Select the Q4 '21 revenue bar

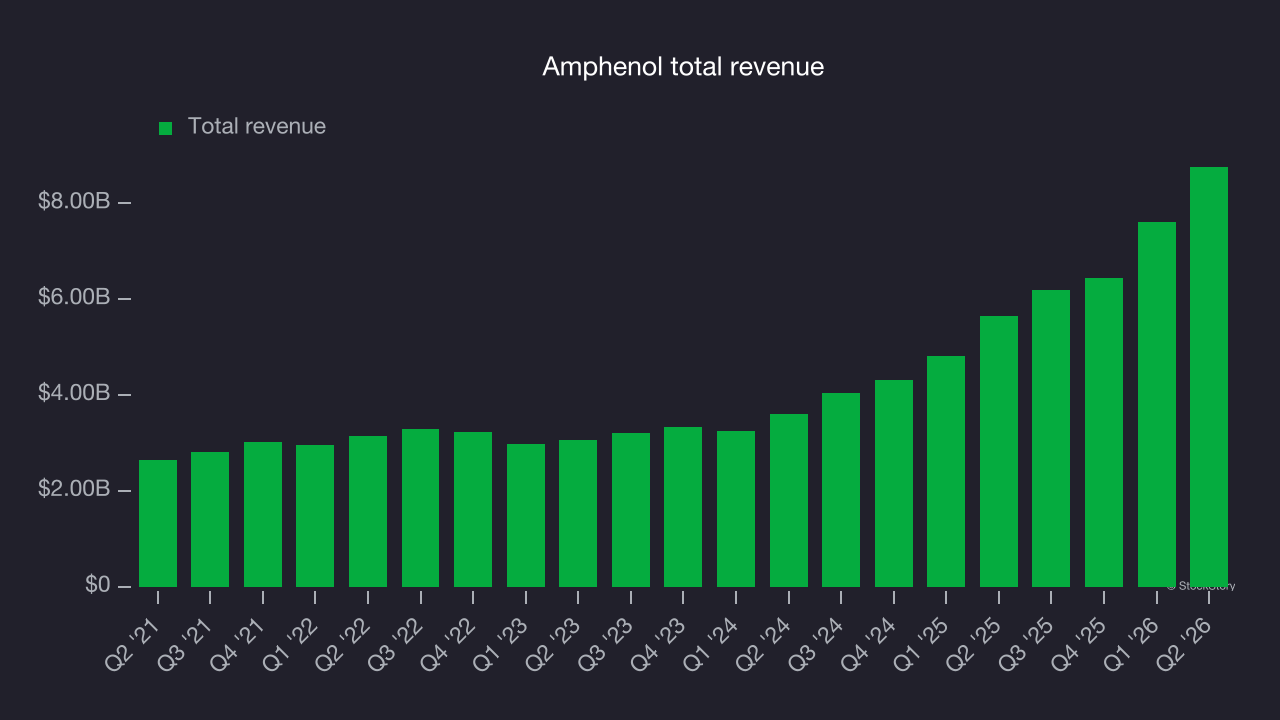[263, 514]
